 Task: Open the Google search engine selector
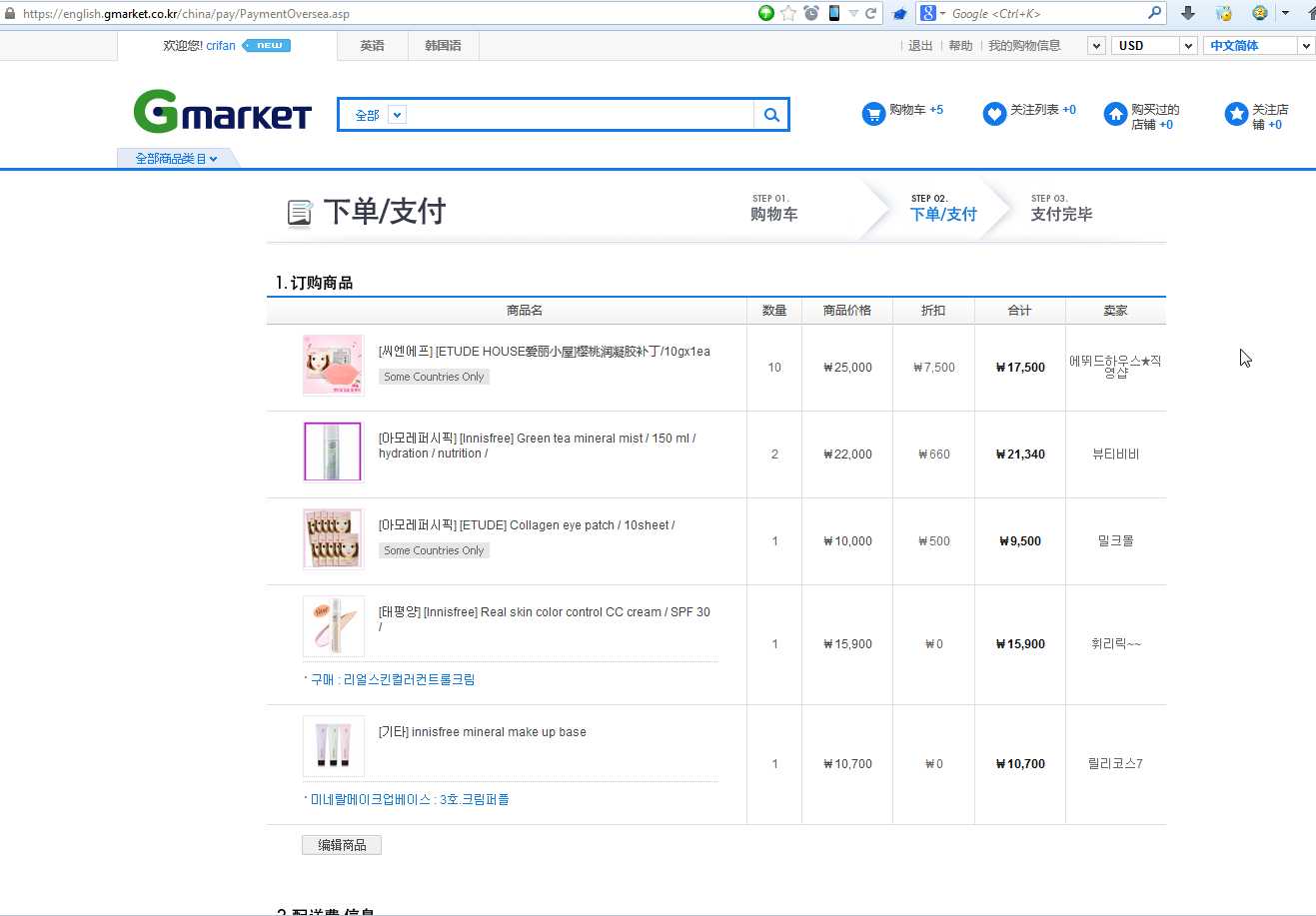(x=932, y=13)
